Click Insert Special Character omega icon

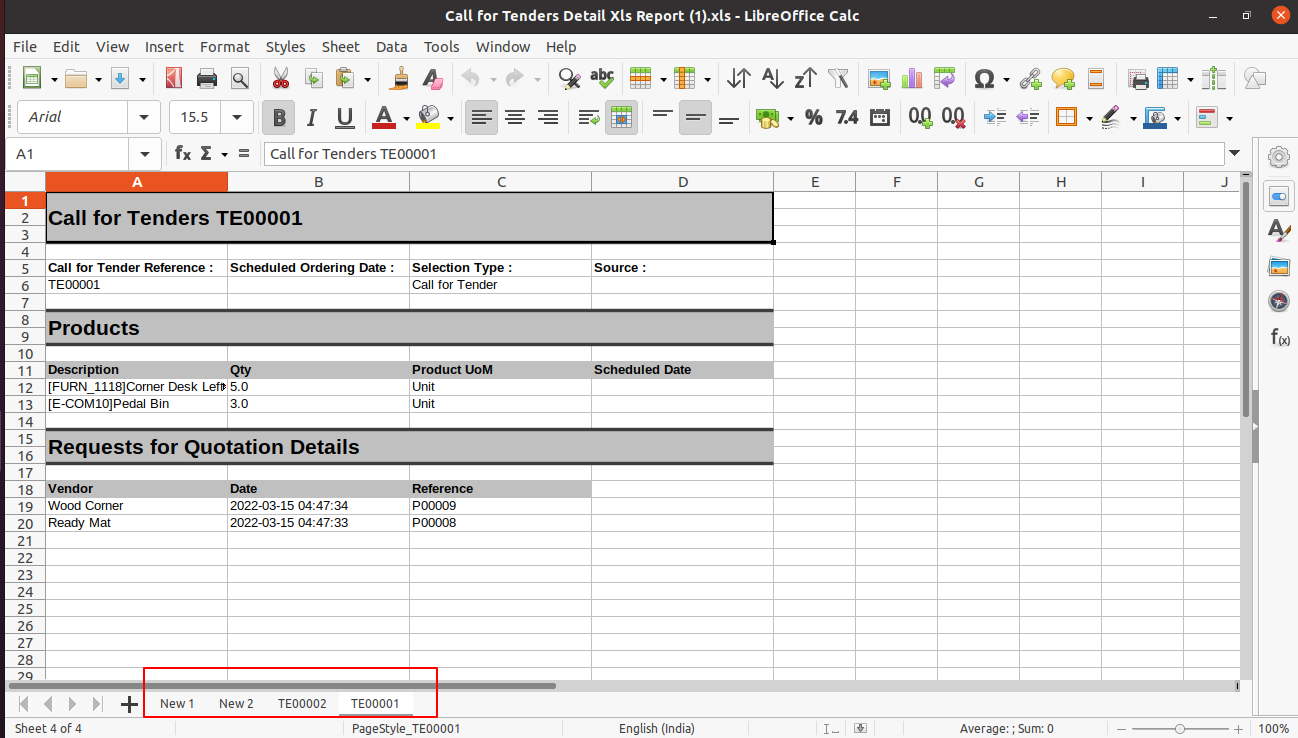coord(984,79)
